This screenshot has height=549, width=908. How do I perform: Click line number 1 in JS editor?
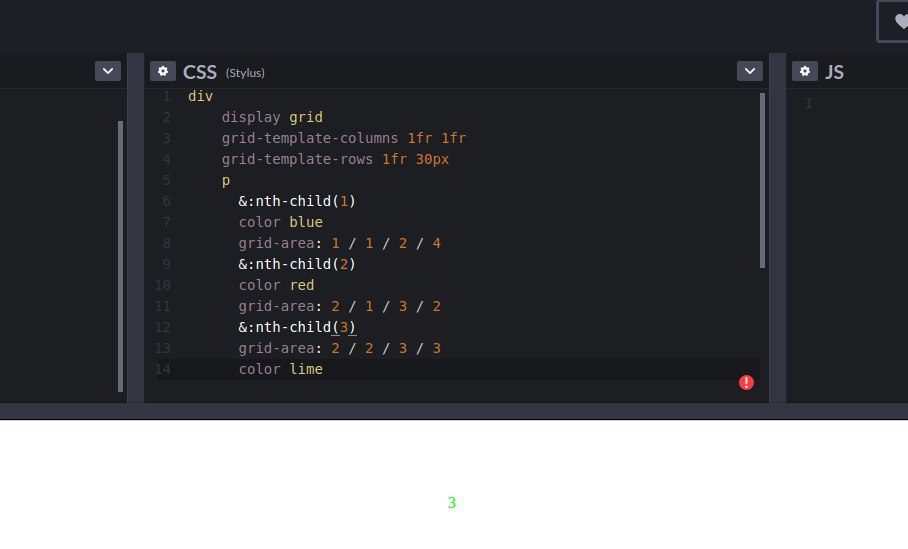pos(808,103)
